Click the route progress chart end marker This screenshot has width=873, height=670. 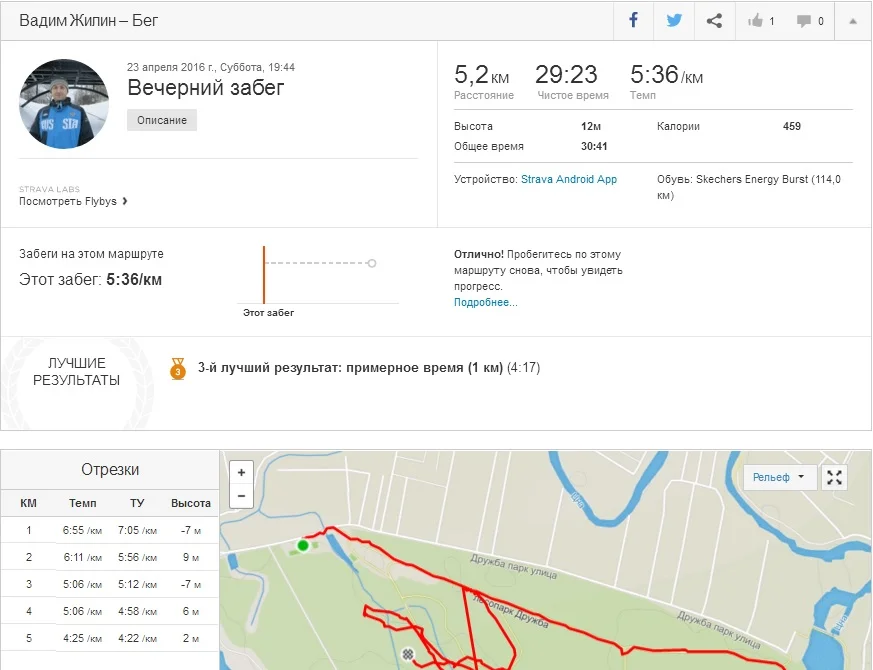(372, 263)
